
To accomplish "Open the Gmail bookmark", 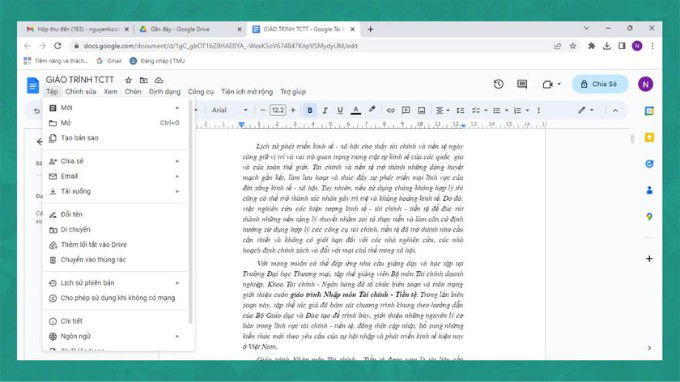I will pyautogui.click(x=109, y=61).
